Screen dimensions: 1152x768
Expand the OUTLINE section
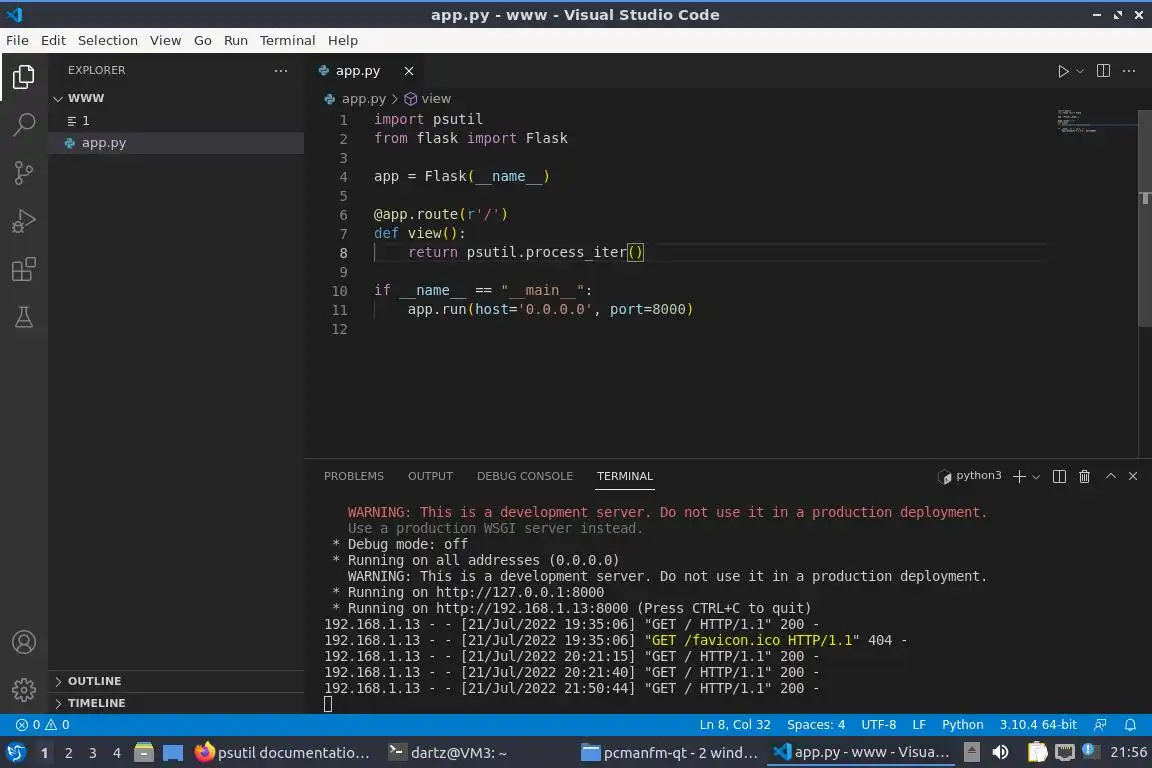(176, 681)
